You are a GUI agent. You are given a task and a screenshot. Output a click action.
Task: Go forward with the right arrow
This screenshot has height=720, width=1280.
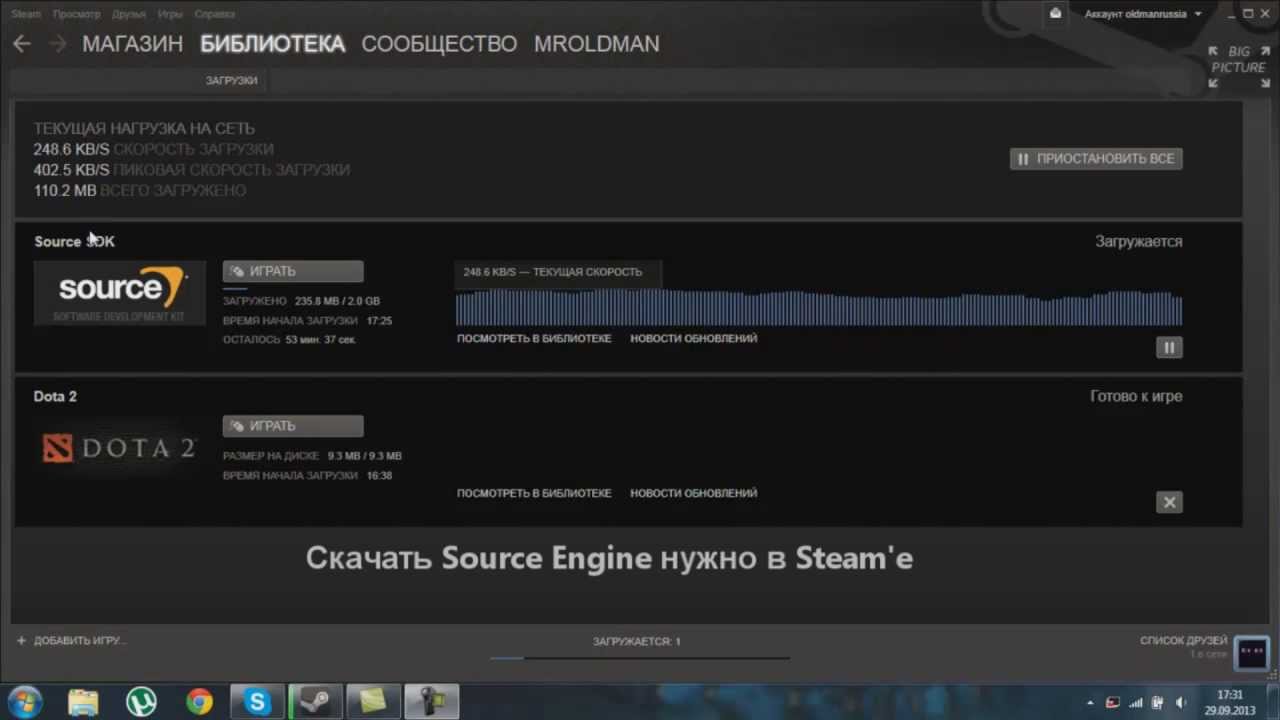pyautogui.click(x=58, y=44)
